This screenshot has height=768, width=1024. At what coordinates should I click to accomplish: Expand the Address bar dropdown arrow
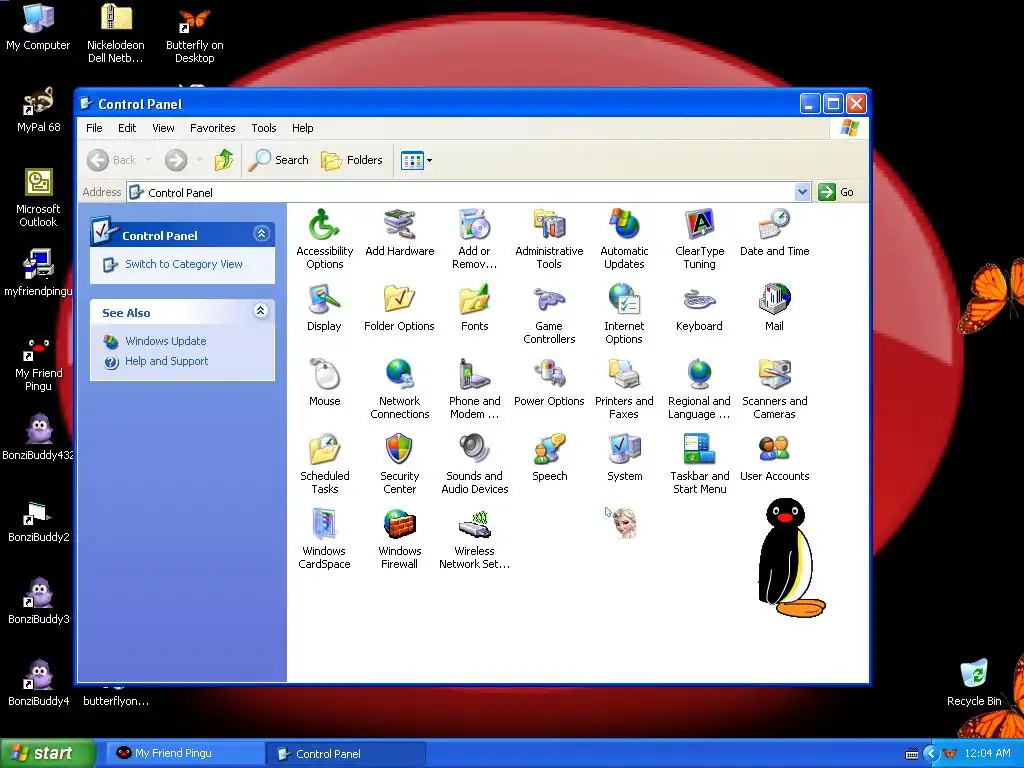pyautogui.click(x=803, y=192)
